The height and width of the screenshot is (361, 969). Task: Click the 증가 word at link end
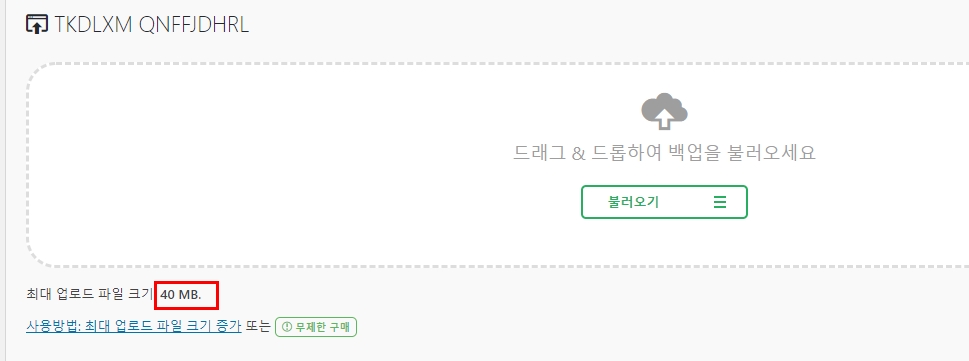point(229,326)
